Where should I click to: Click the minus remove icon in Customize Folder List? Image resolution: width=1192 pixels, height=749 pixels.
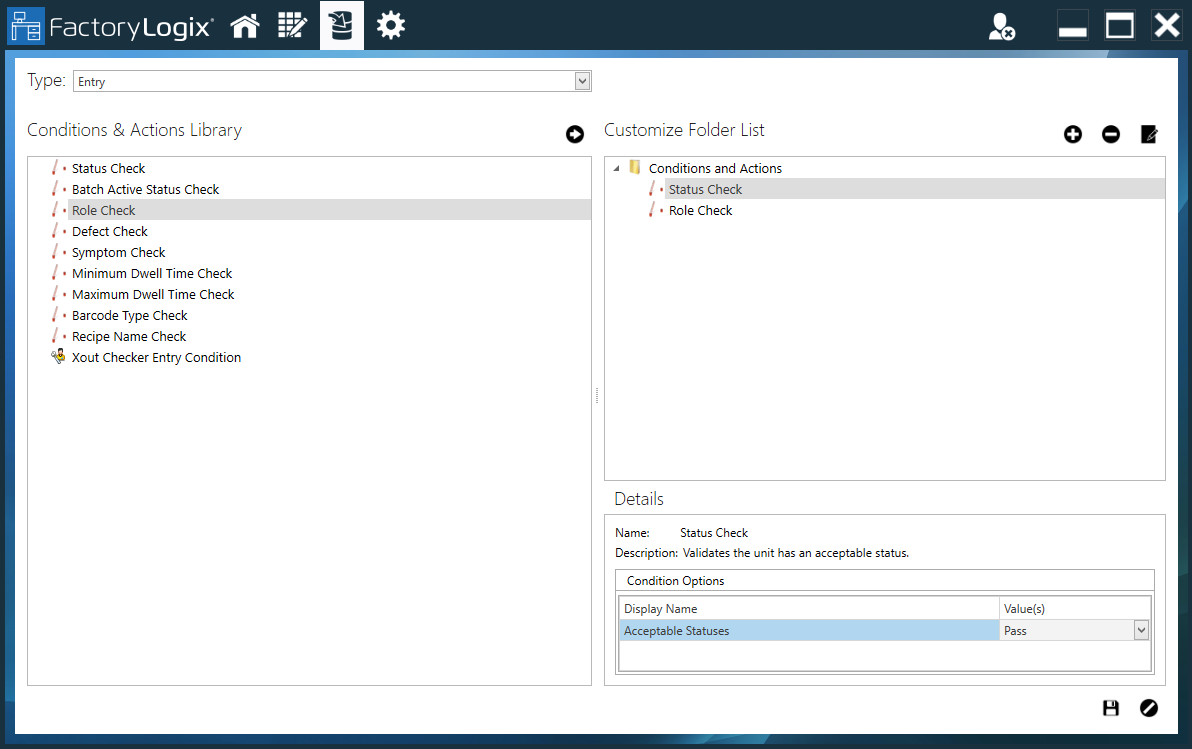(x=1111, y=135)
